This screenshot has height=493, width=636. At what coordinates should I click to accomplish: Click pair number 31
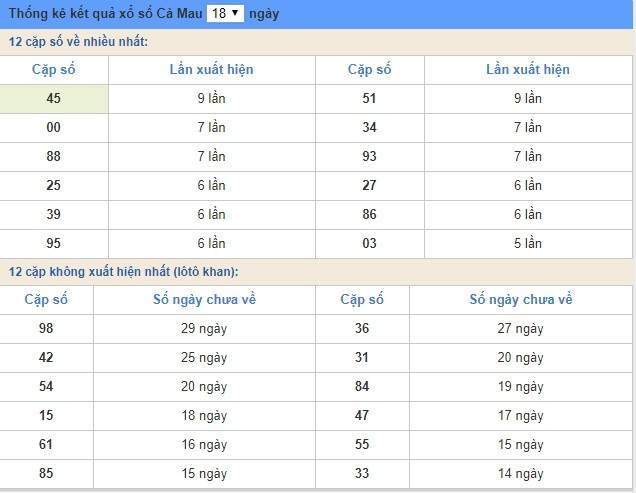point(362,357)
